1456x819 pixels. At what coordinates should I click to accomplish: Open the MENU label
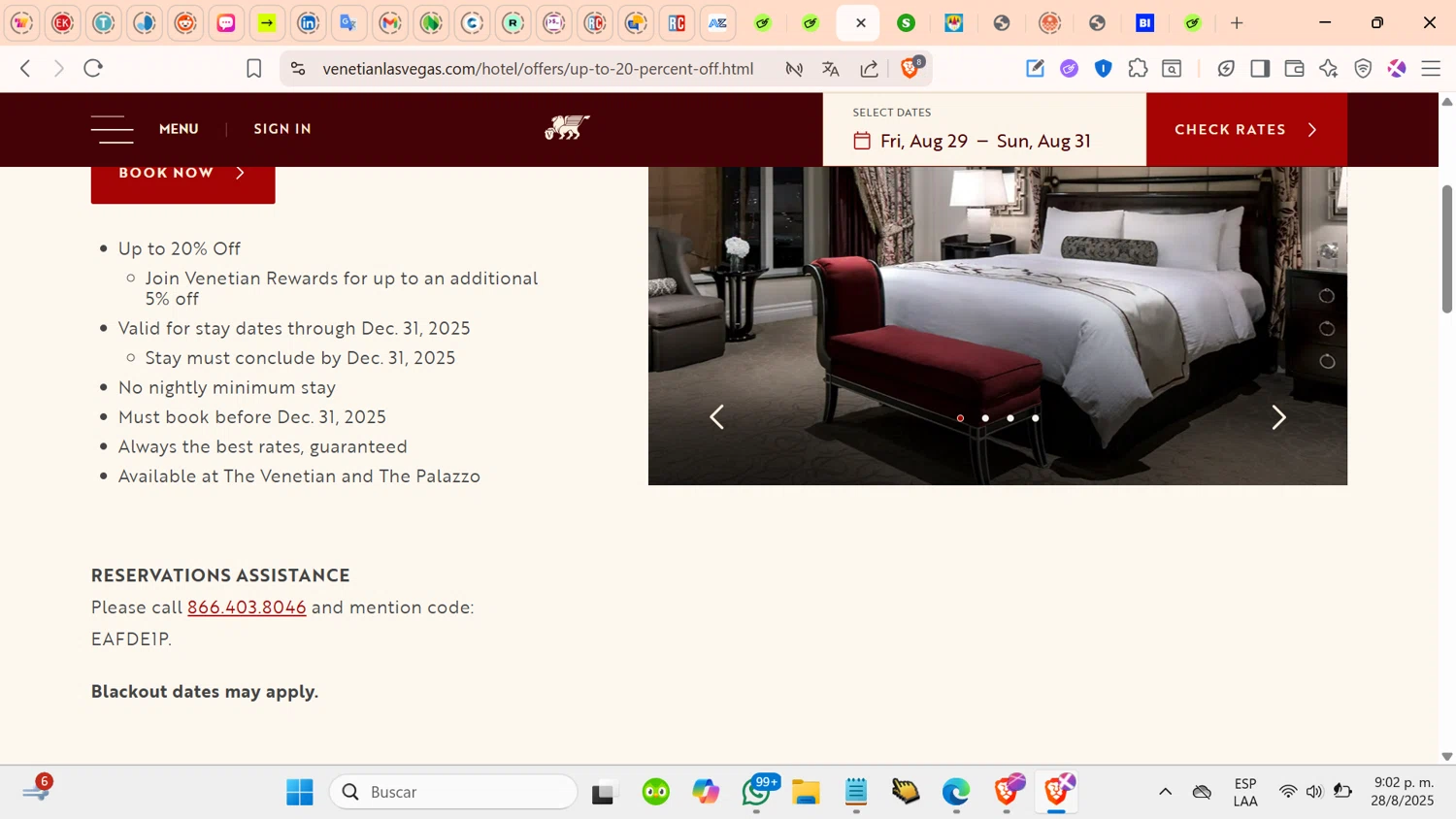179,129
